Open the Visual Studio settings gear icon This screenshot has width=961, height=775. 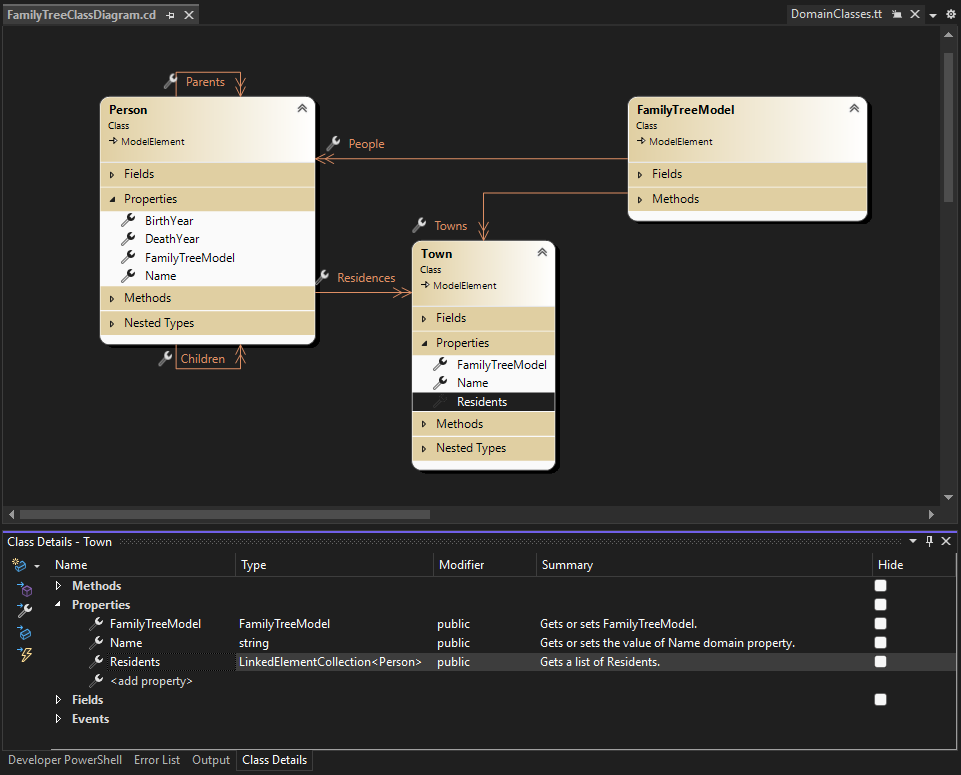[950, 14]
